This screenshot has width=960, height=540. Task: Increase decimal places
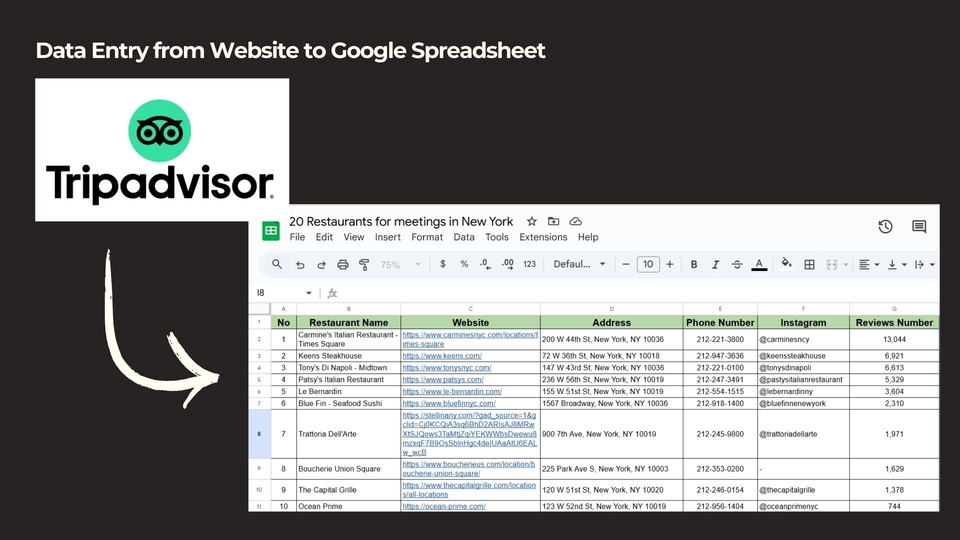click(508, 264)
